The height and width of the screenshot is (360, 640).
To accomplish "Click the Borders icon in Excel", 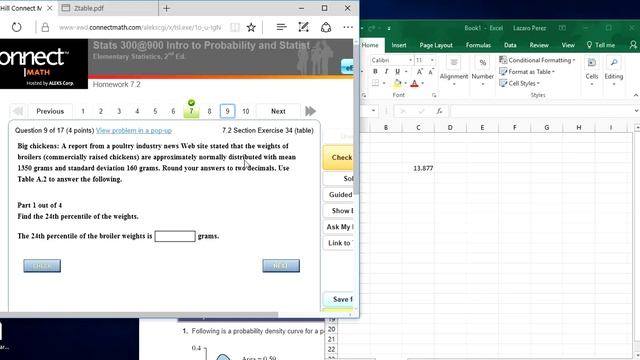I will [375, 83].
